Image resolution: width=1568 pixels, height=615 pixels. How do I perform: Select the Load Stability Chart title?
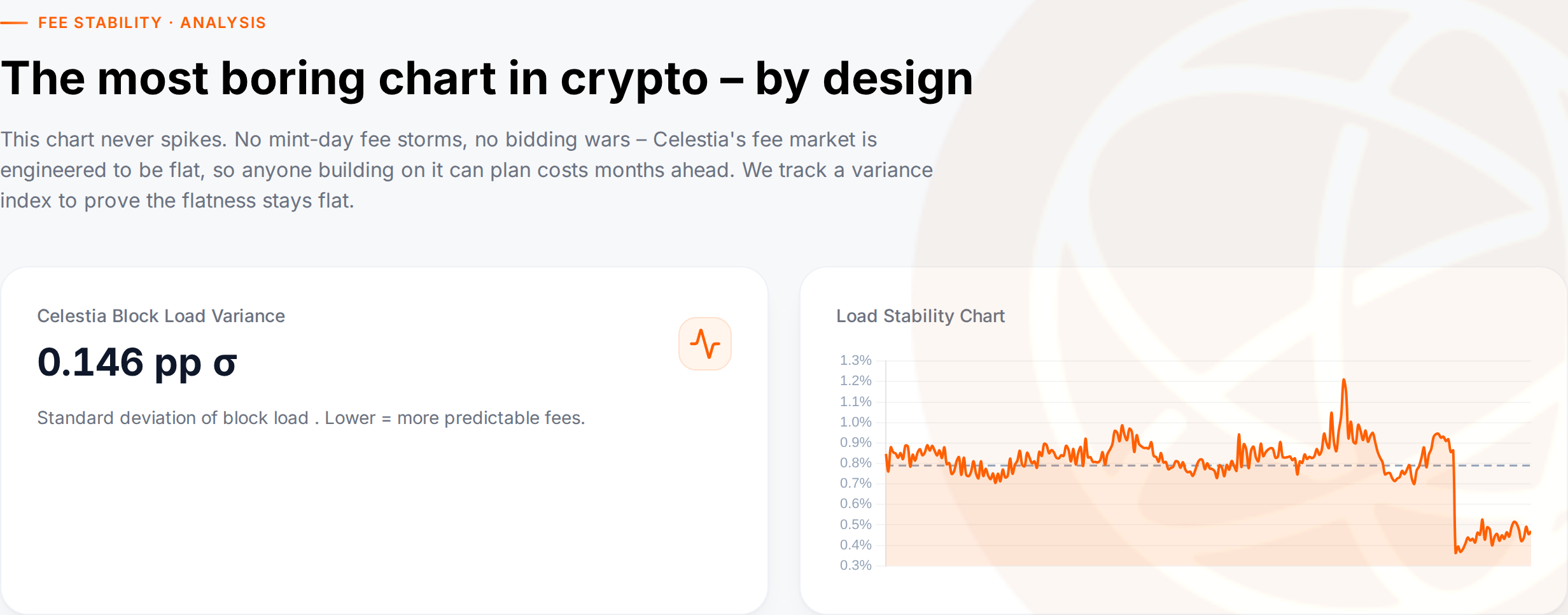(x=920, y=316)
